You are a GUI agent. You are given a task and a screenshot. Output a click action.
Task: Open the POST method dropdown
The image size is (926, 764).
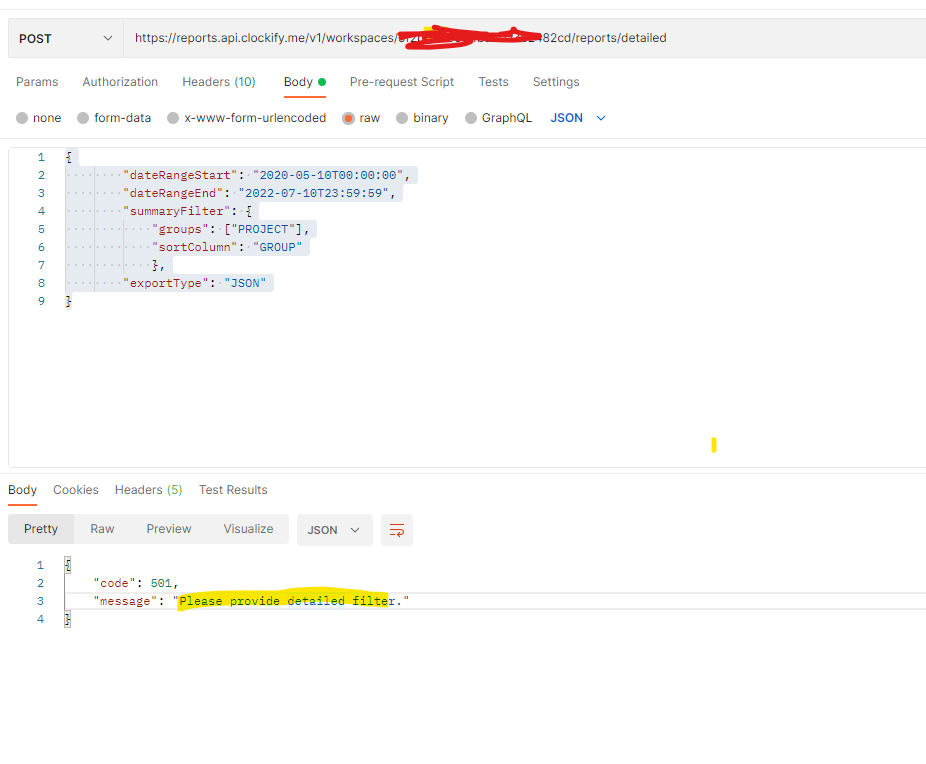coord(64,37)
